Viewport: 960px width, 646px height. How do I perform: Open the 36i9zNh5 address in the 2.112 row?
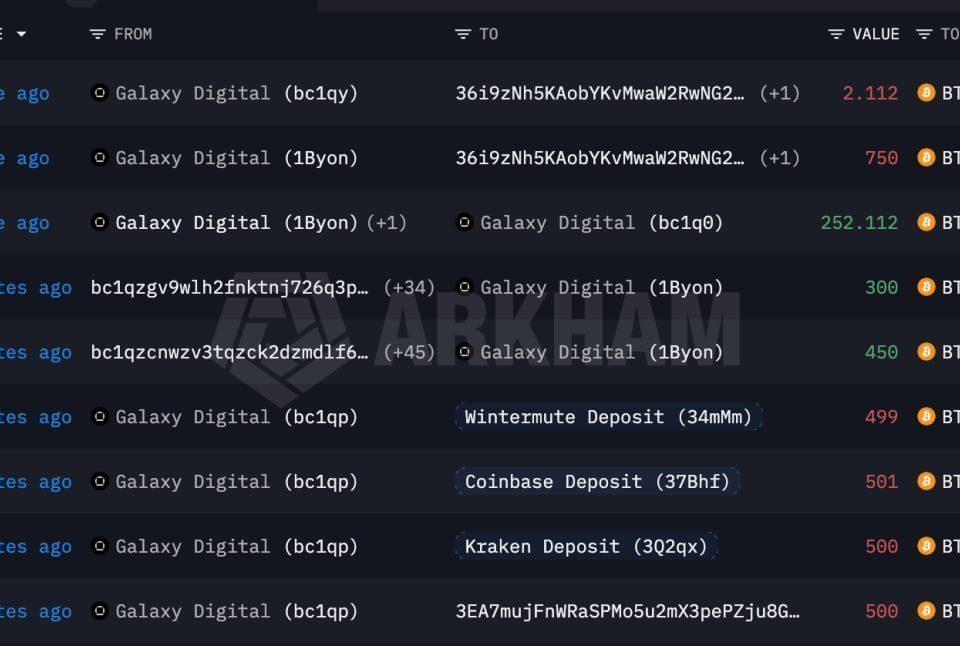(x=599, y=93)
